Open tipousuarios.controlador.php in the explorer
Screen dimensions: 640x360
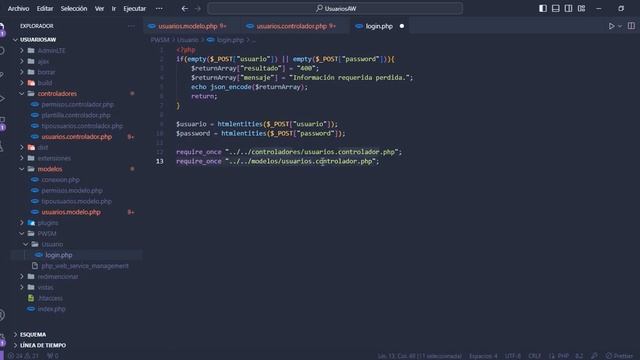coord(82,126)
